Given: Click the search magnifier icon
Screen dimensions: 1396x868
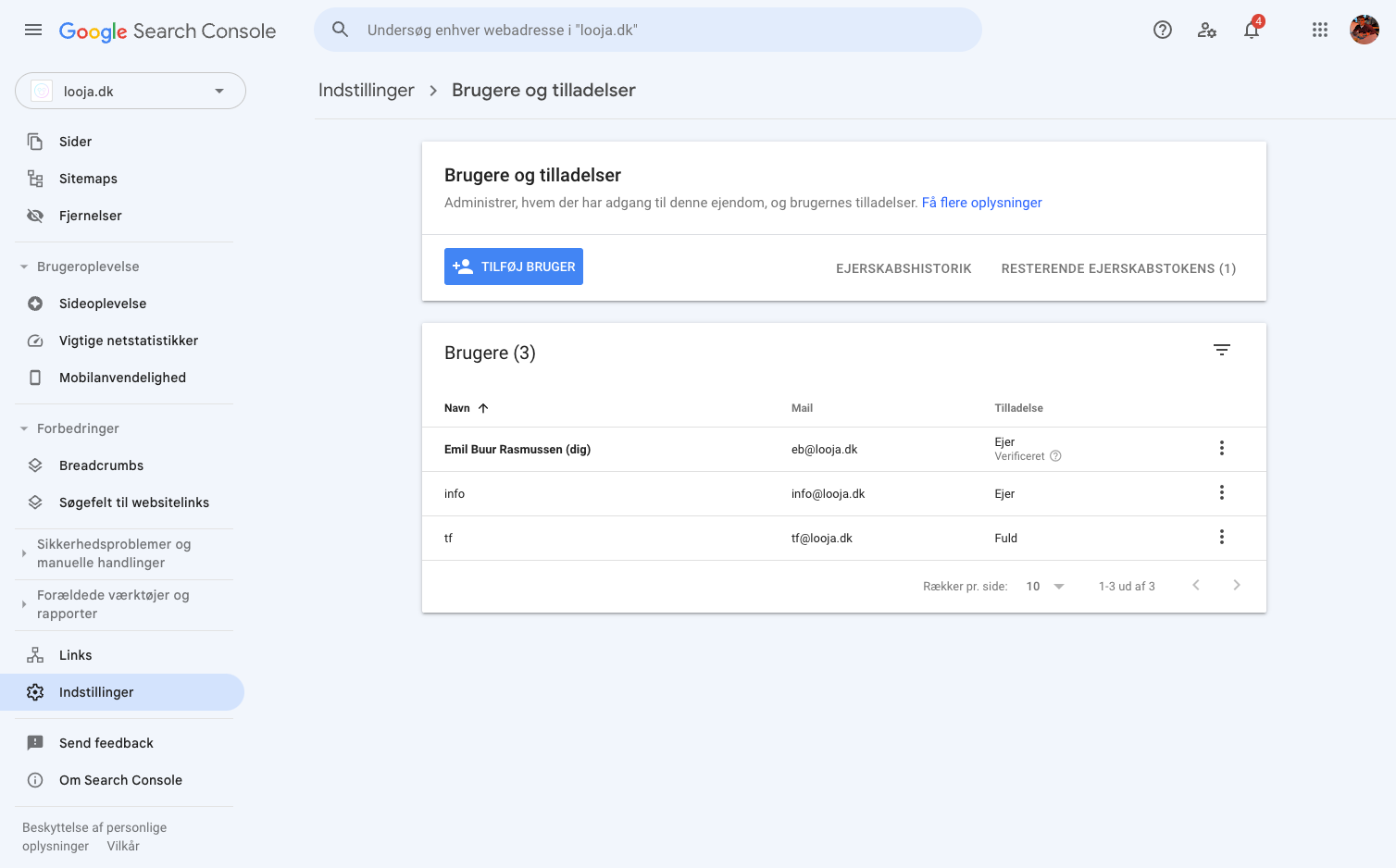Looking at the screenshot, I should [341, 30].
